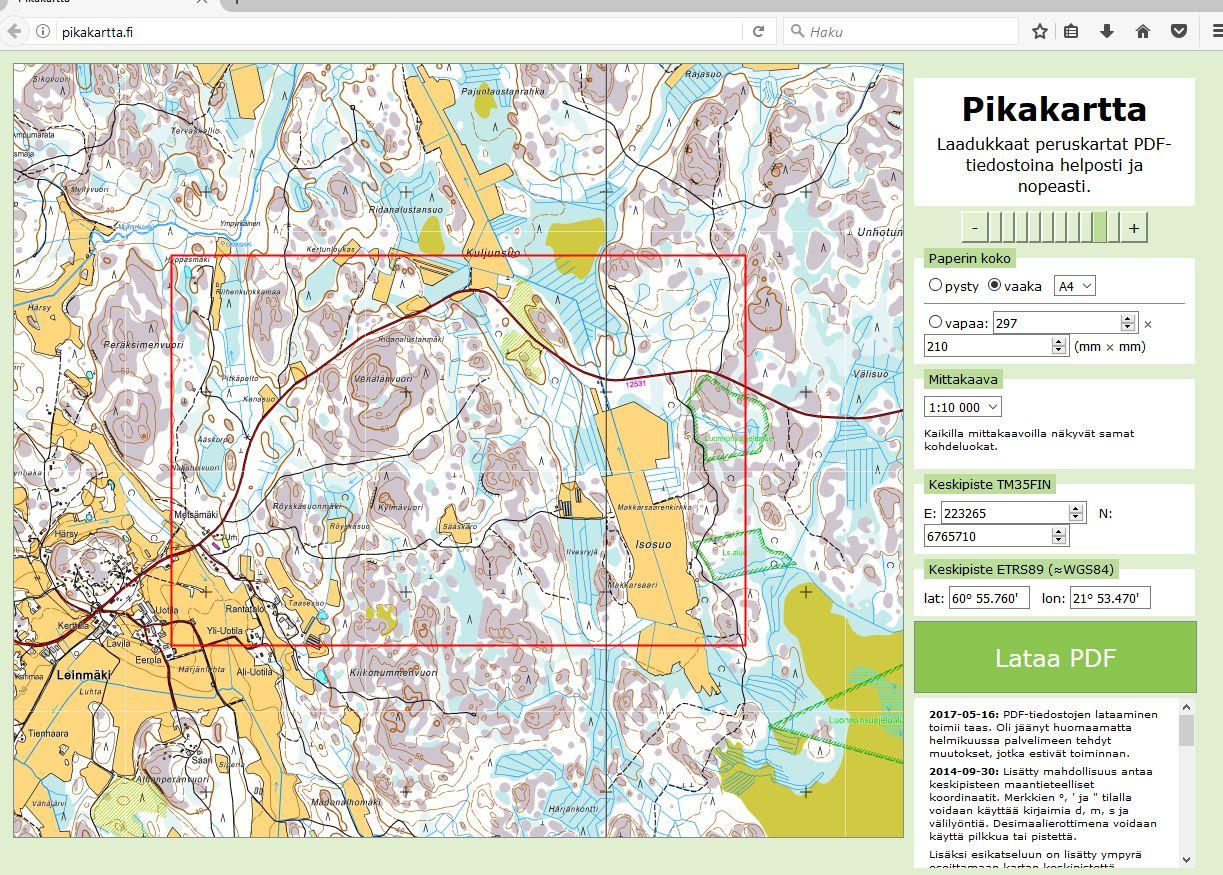View site information icon beside the URL
The image size is (1223, 875).
point(43,32)
